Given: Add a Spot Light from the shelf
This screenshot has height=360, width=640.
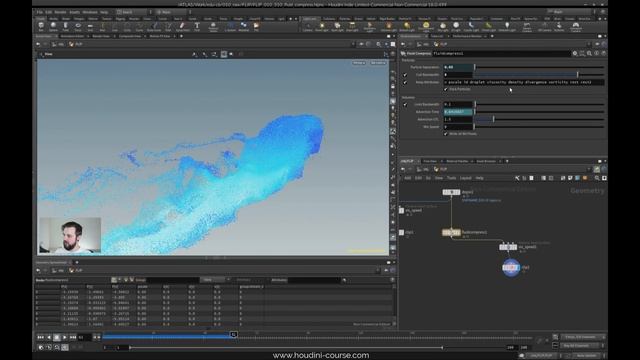Looking at the screenshot, I should pos(337,27).
